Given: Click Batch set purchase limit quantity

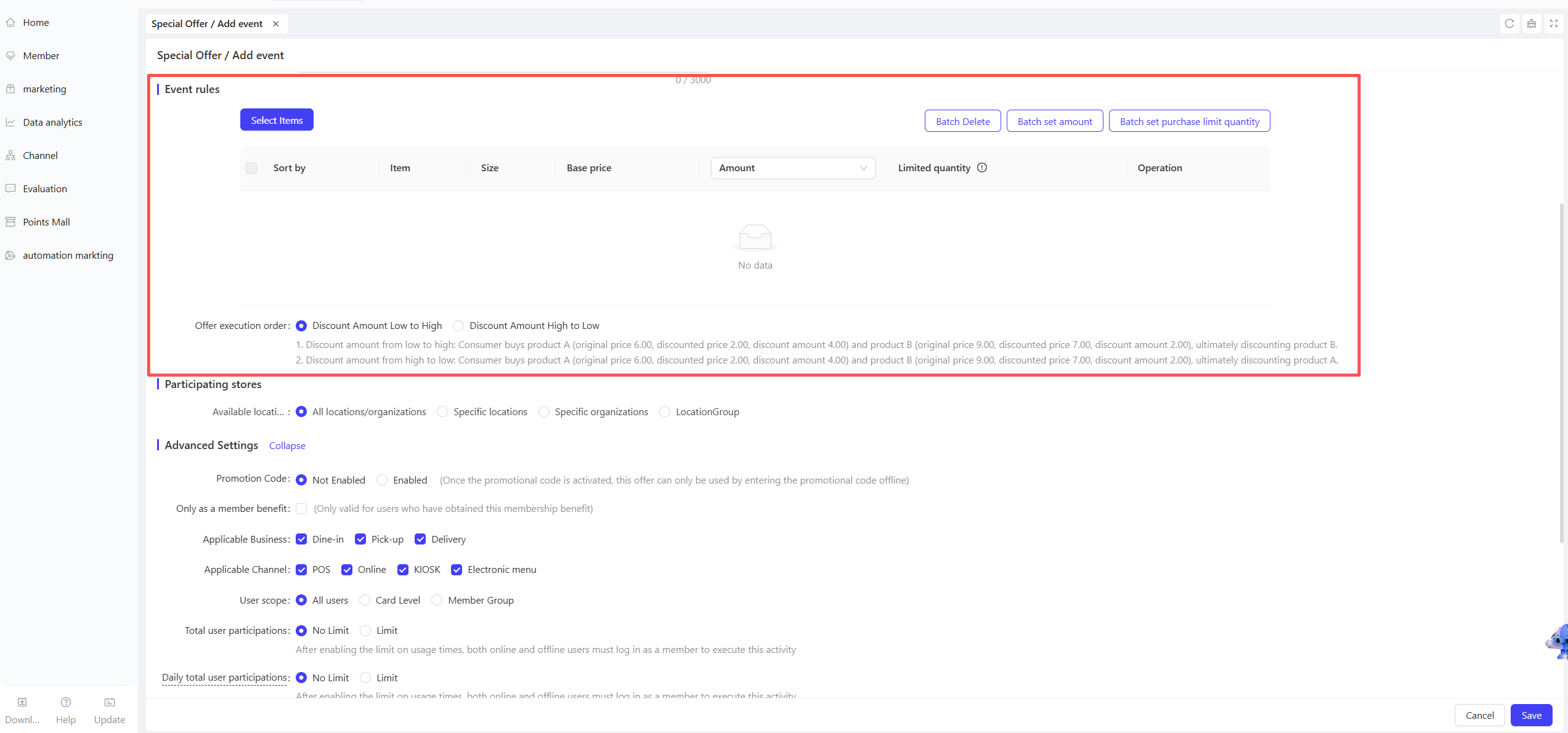Looking at the screenshot, I should point(1189,121).
